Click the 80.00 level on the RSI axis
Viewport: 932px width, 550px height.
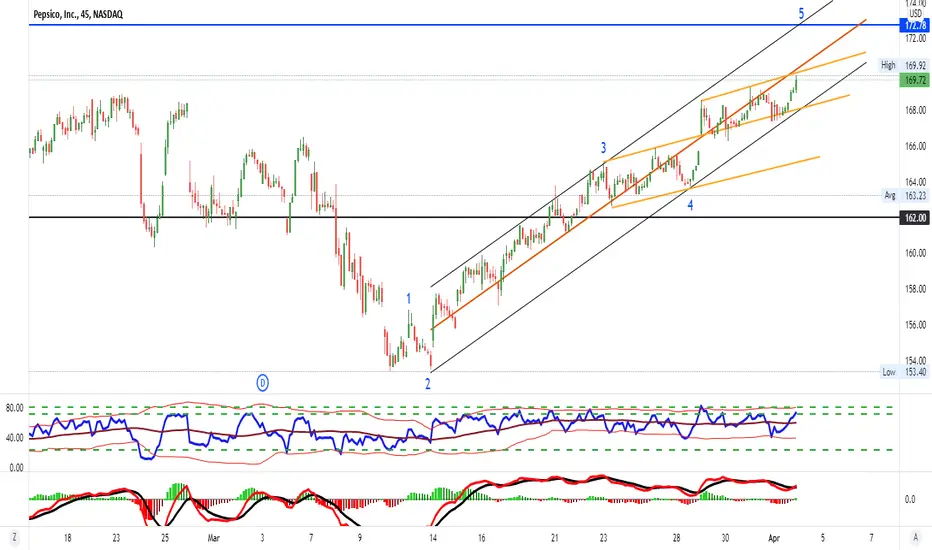click(15, 408)
